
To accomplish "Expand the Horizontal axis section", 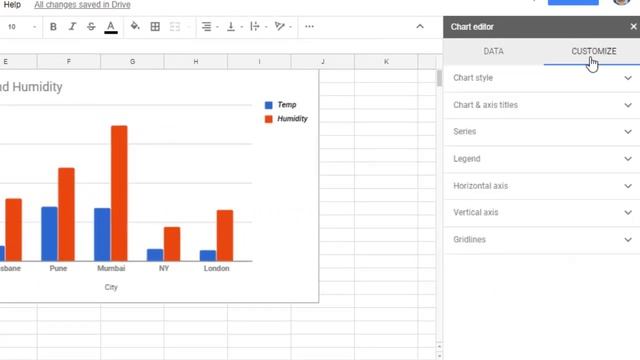I will (542, 186).
